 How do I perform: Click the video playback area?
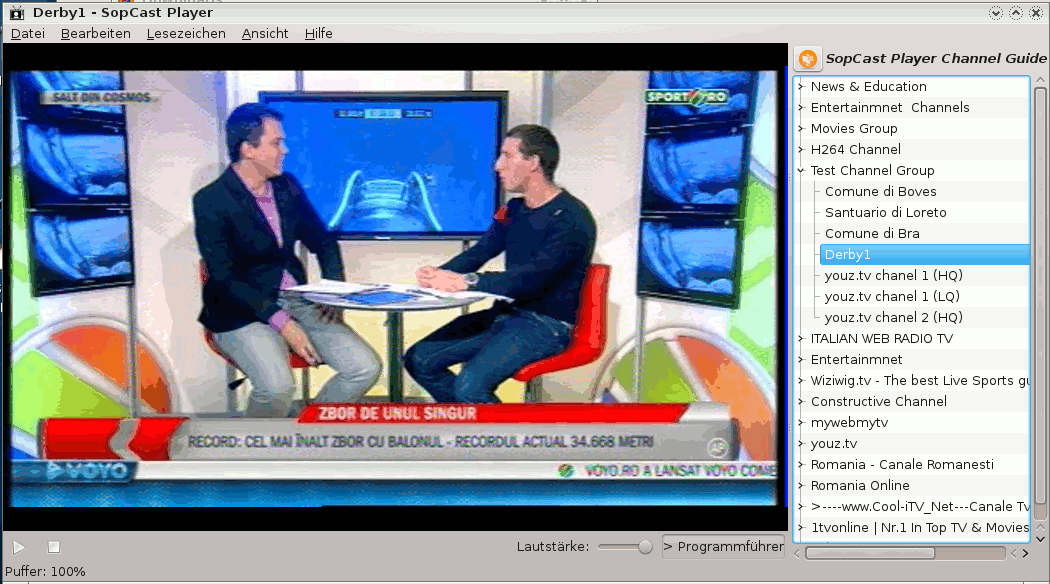(x=395, y=288)
